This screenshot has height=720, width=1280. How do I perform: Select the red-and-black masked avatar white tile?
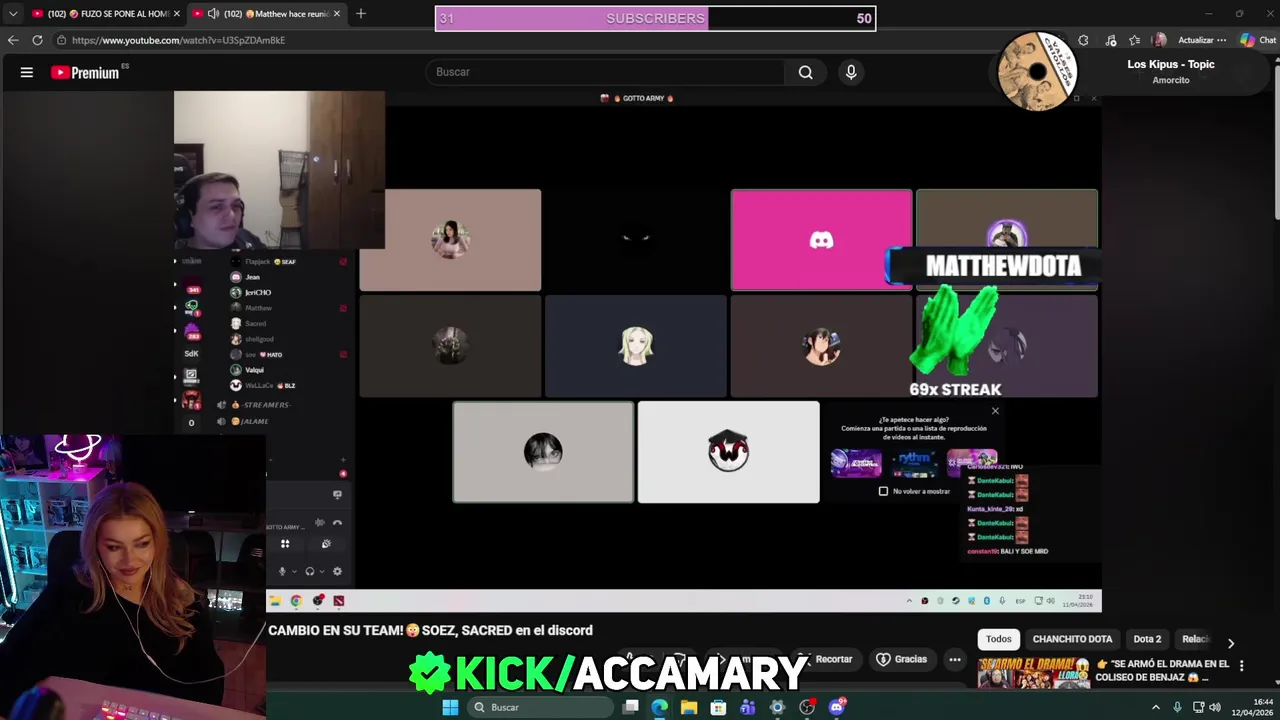pyautogui.click(x=728, y=452)
